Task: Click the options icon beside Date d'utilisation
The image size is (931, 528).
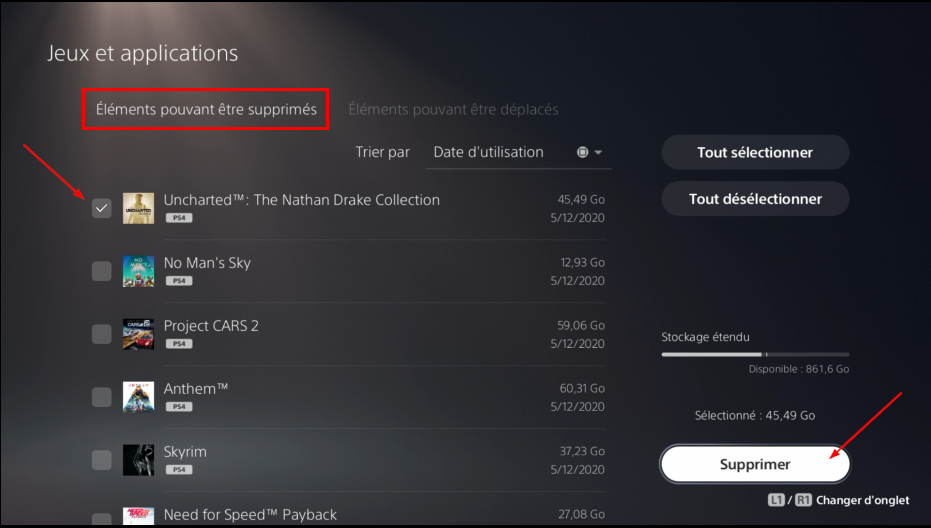Action: tap(582, 152)
